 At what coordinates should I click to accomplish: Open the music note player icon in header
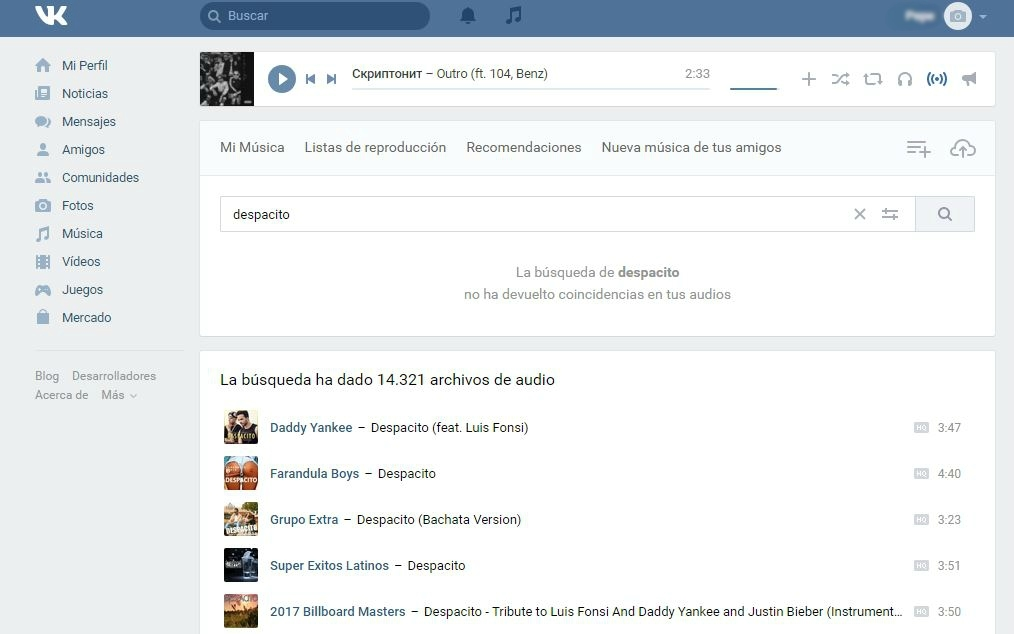pyautogui.click(x=513, y=16)
